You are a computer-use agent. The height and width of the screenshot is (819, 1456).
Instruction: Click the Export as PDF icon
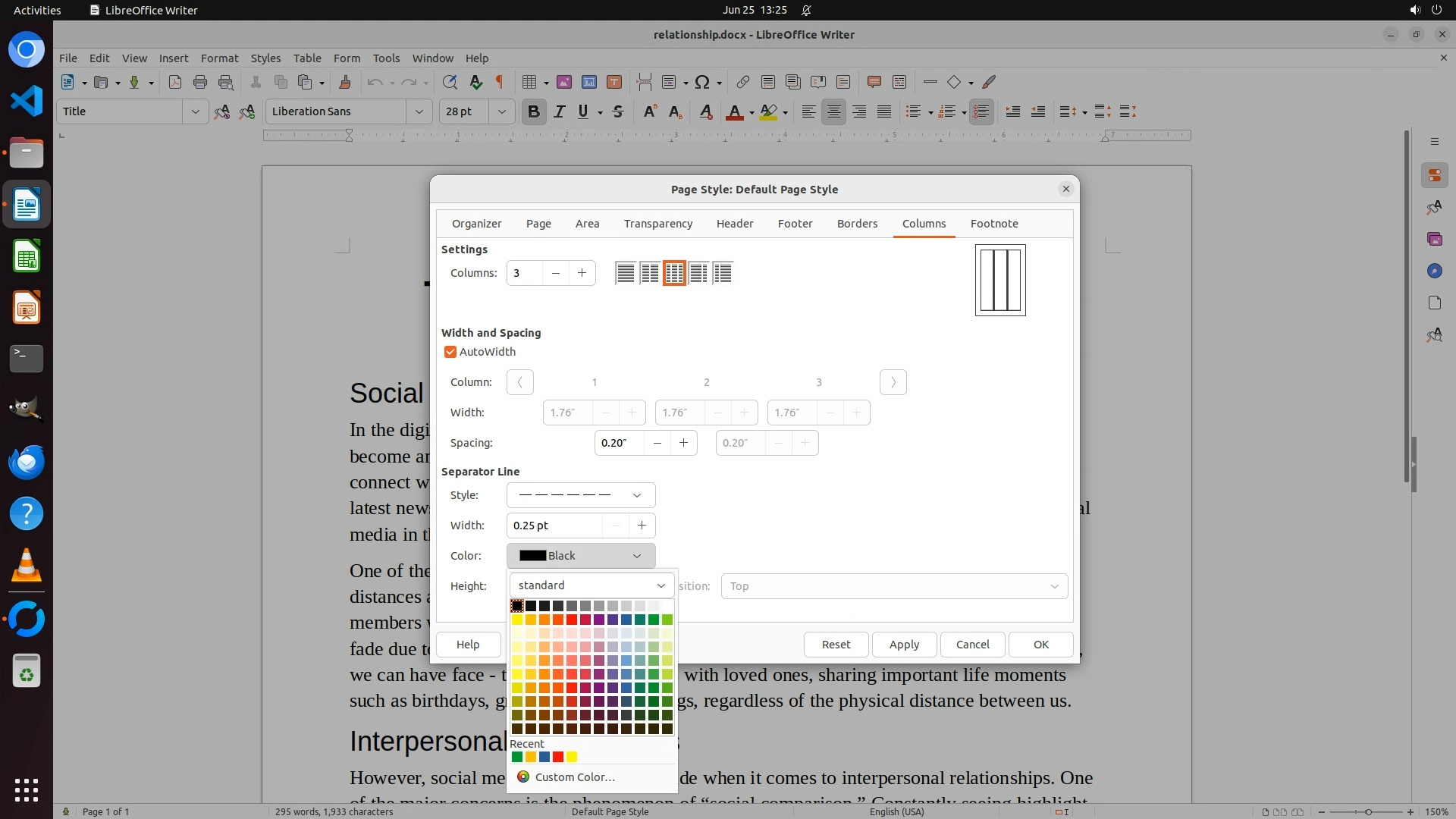tap(175, 82)
